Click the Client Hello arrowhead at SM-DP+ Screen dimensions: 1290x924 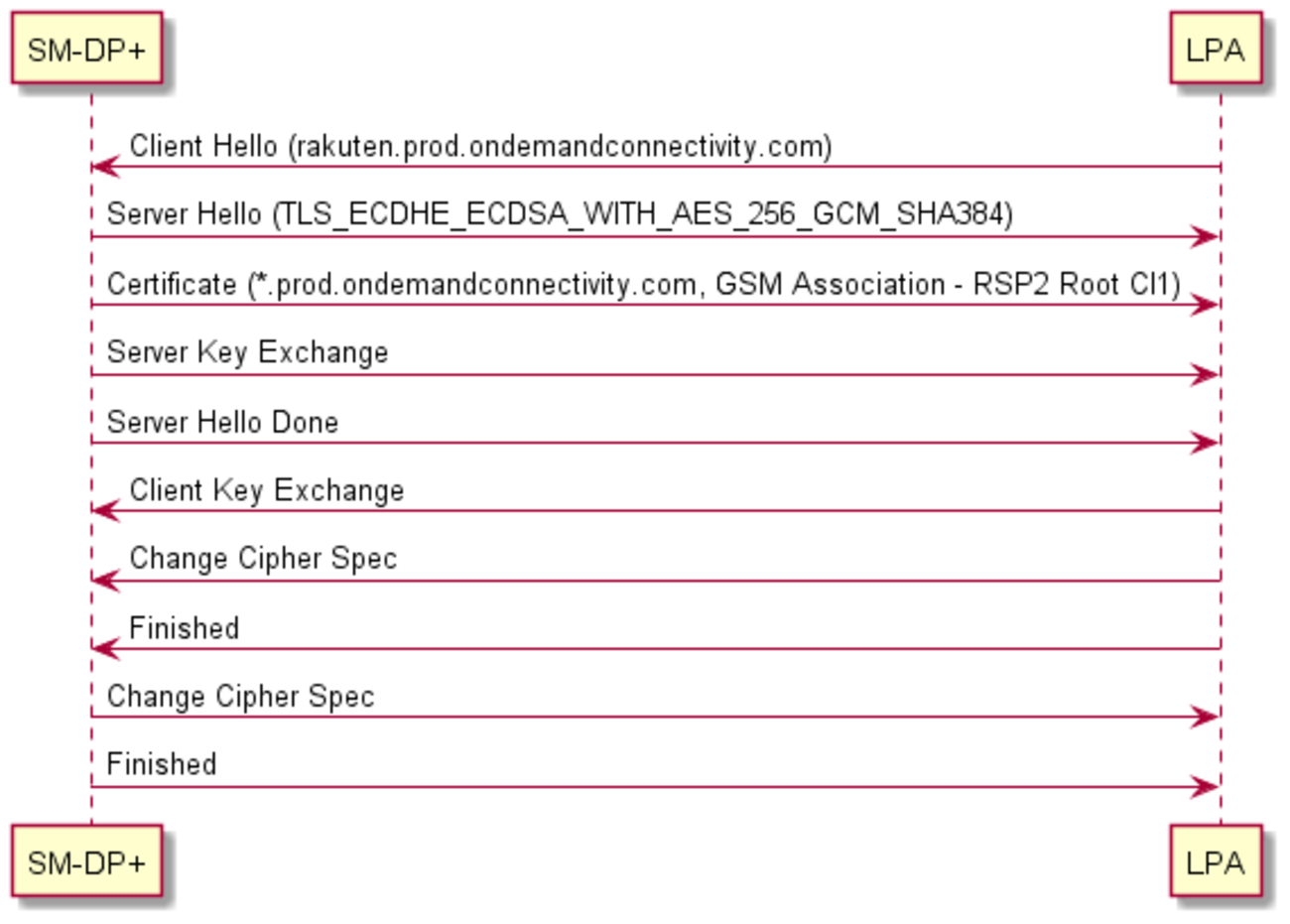pos(104,168)
